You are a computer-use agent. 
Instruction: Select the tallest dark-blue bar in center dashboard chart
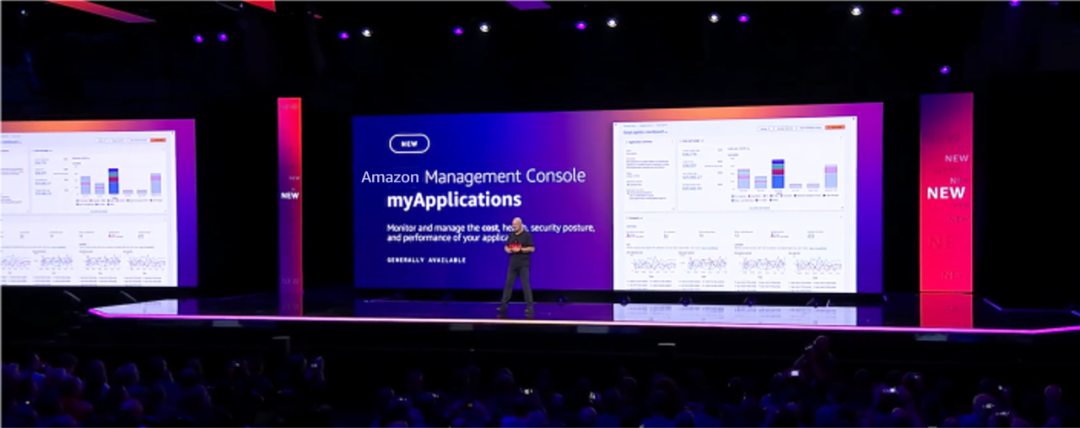778,174
